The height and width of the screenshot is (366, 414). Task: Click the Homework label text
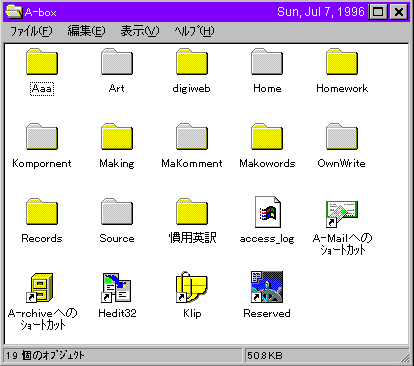(342, 88)
